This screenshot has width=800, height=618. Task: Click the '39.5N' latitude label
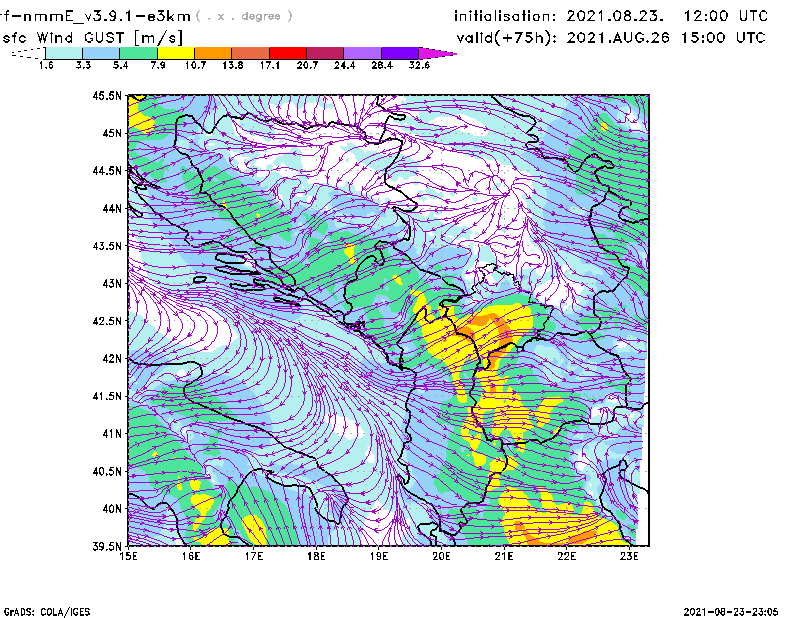[108, 546]
